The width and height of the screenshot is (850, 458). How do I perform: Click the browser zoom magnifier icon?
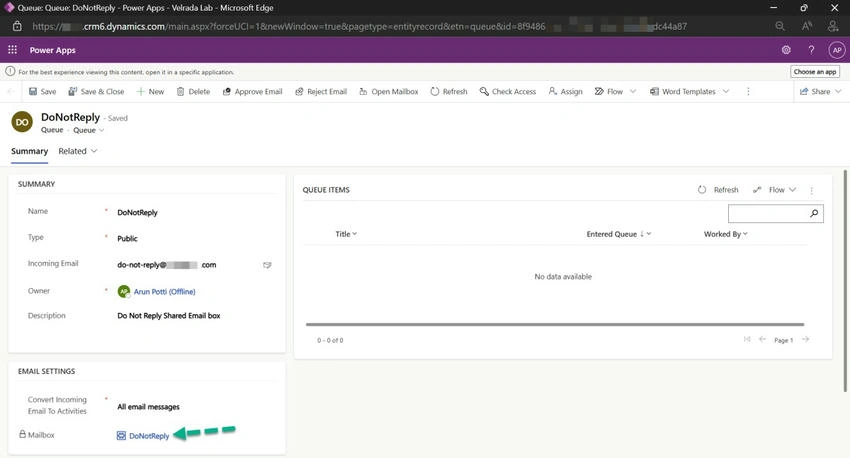coord(780,26)
